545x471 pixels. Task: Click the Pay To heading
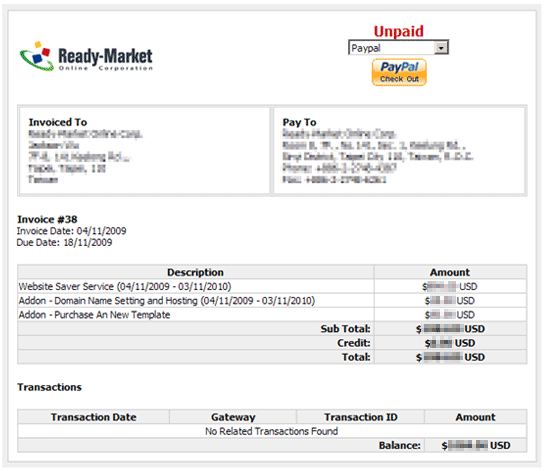[x=299, y=122]
